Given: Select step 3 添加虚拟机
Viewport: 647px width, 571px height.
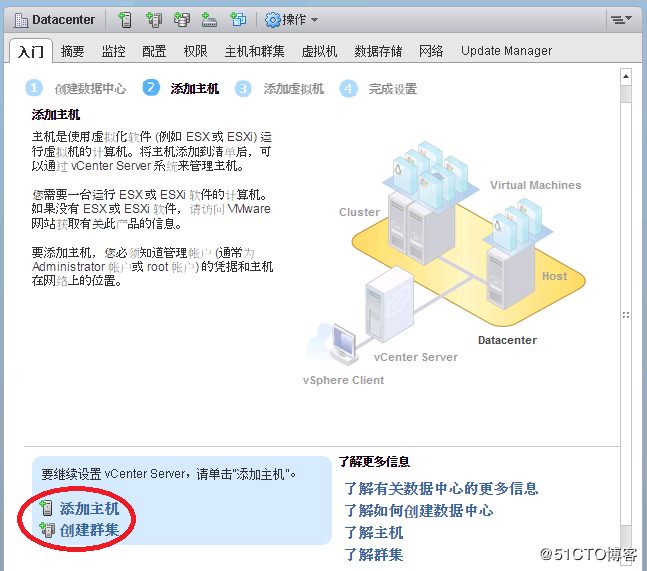Looking at the screenshot, I should (280, 88).
